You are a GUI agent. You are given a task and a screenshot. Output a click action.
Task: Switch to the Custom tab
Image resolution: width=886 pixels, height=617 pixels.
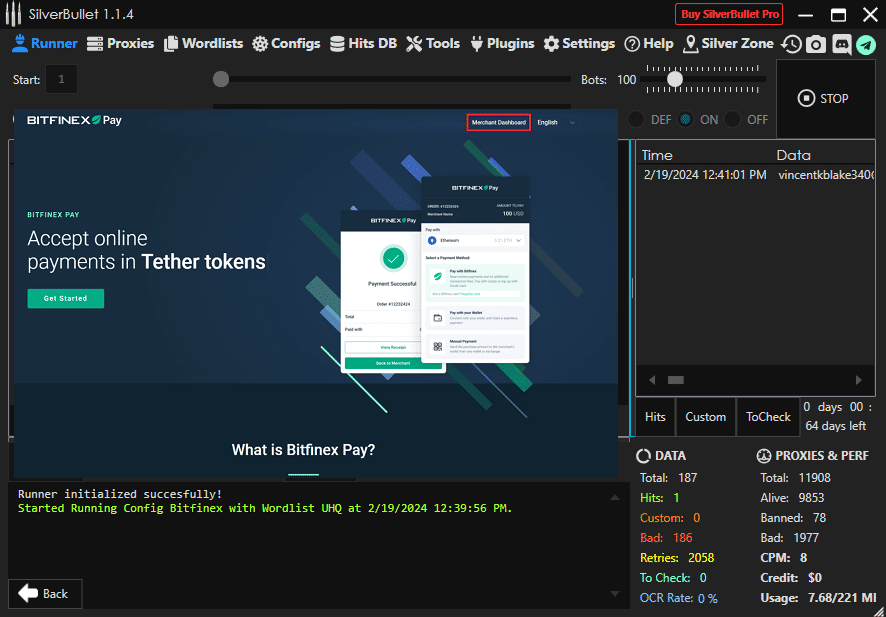706,417
